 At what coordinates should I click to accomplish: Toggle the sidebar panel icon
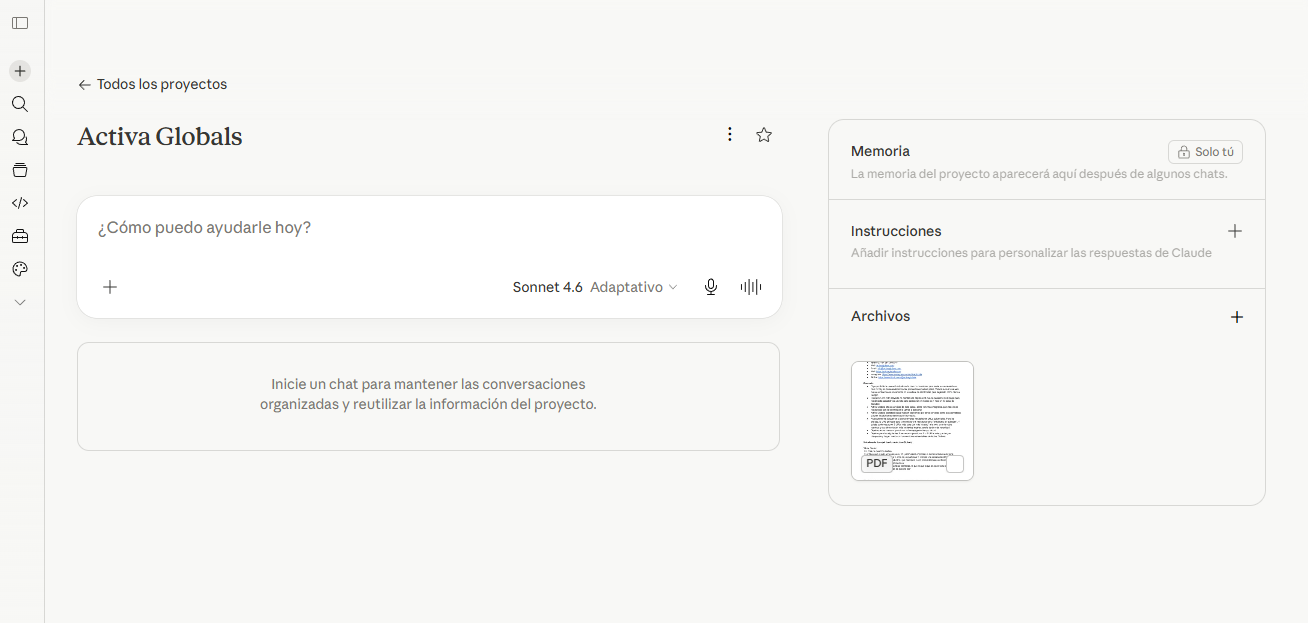(x=20, y=23)
